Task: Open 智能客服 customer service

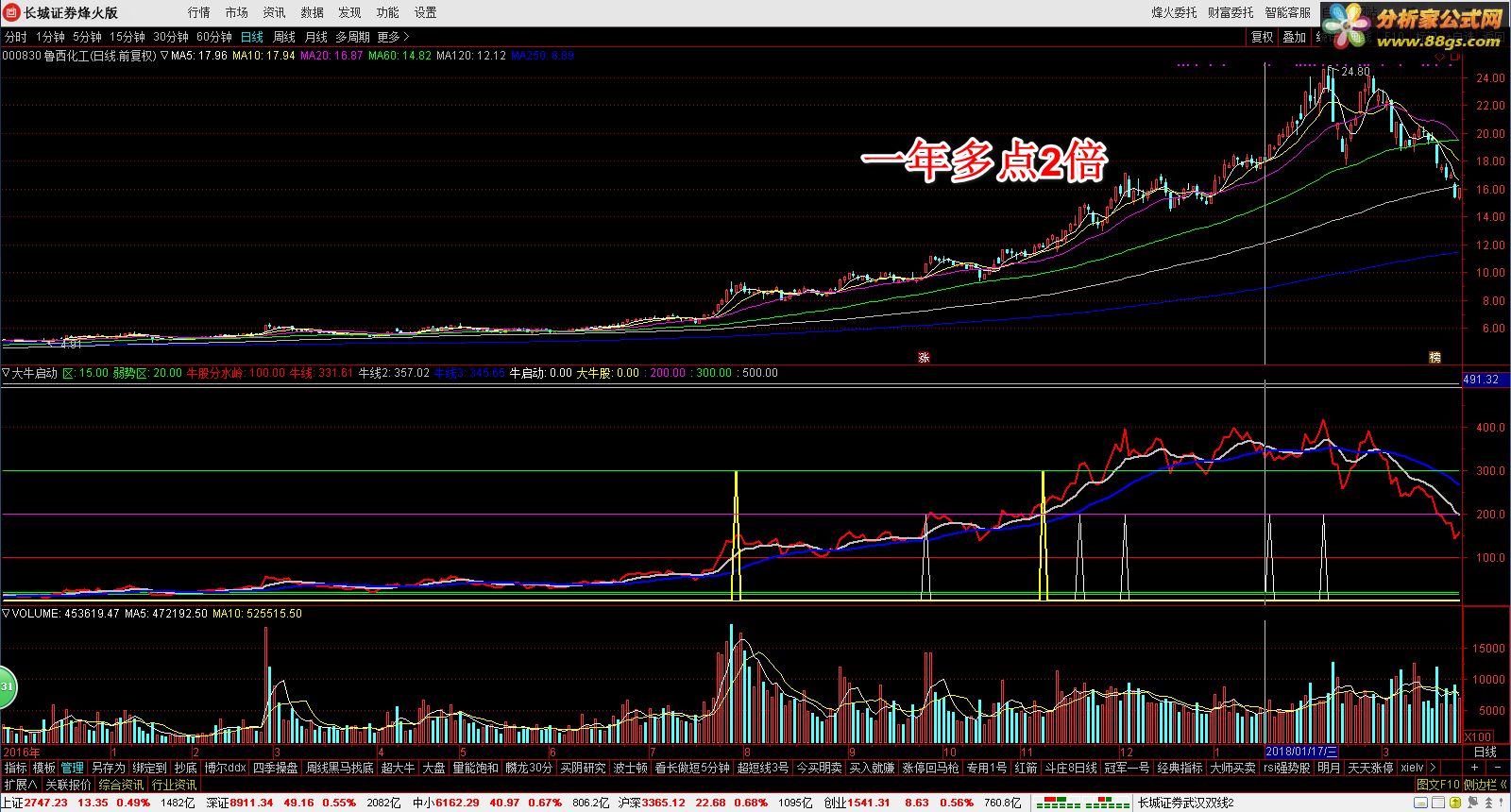Action: (1287, 12)
